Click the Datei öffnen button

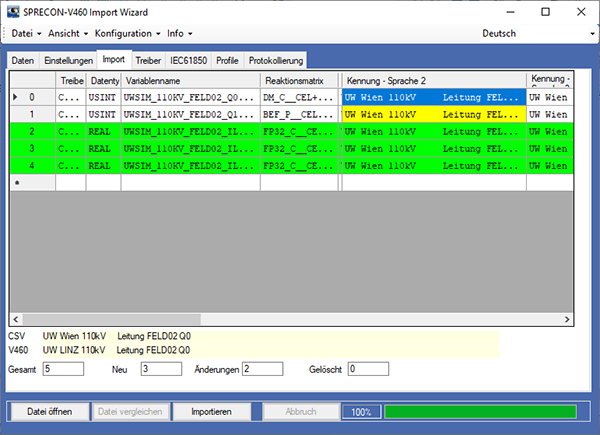(49, 412)
